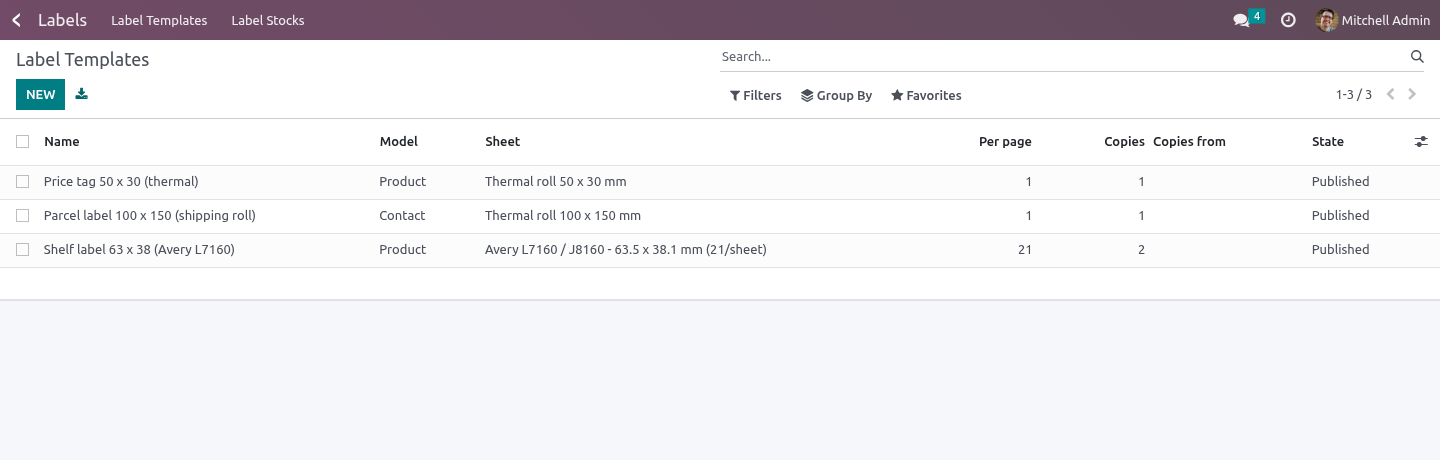
Task: Sort by the Name column header
Action: point(62,142)
